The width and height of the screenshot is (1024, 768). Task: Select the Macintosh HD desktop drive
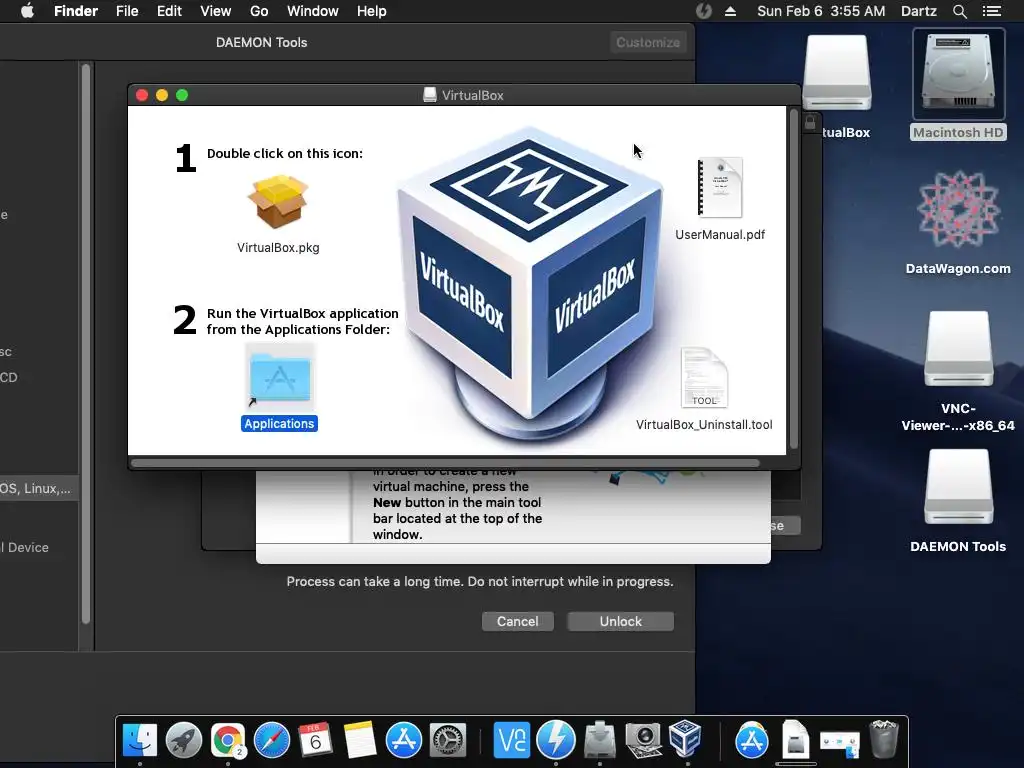(x=958, y=73)
